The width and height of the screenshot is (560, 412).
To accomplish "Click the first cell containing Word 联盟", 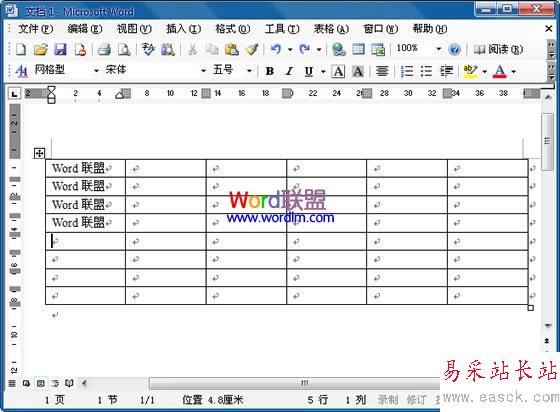I will [x=85, y=168].
